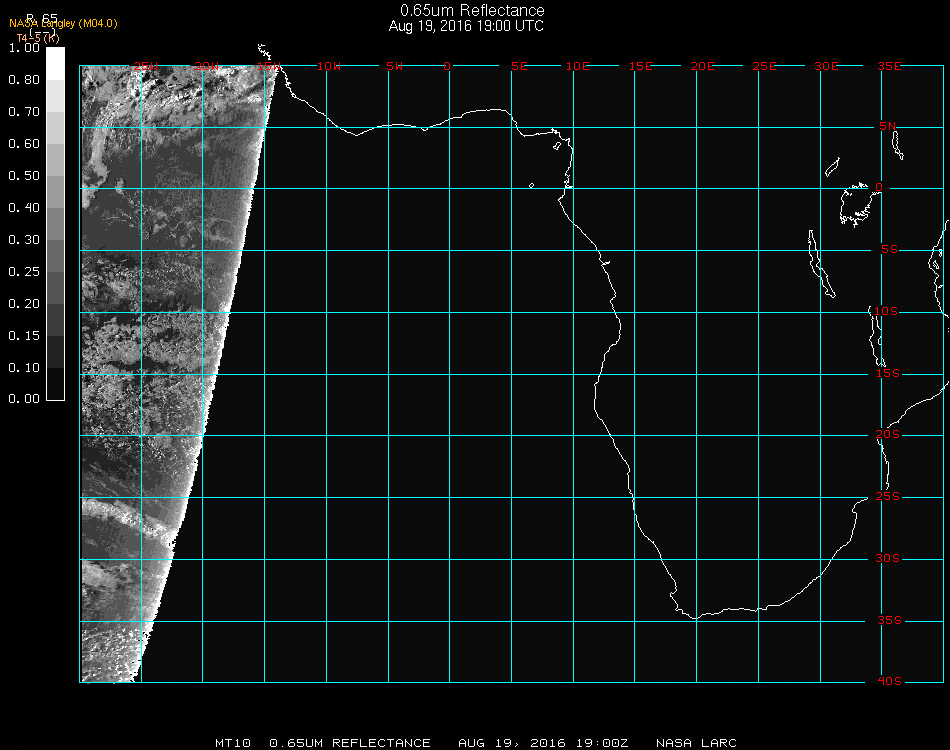Viewport: 950px width, 750px height.
Task: Select the 0.70 colorbar scale value
Action: [x=24, y=112]
